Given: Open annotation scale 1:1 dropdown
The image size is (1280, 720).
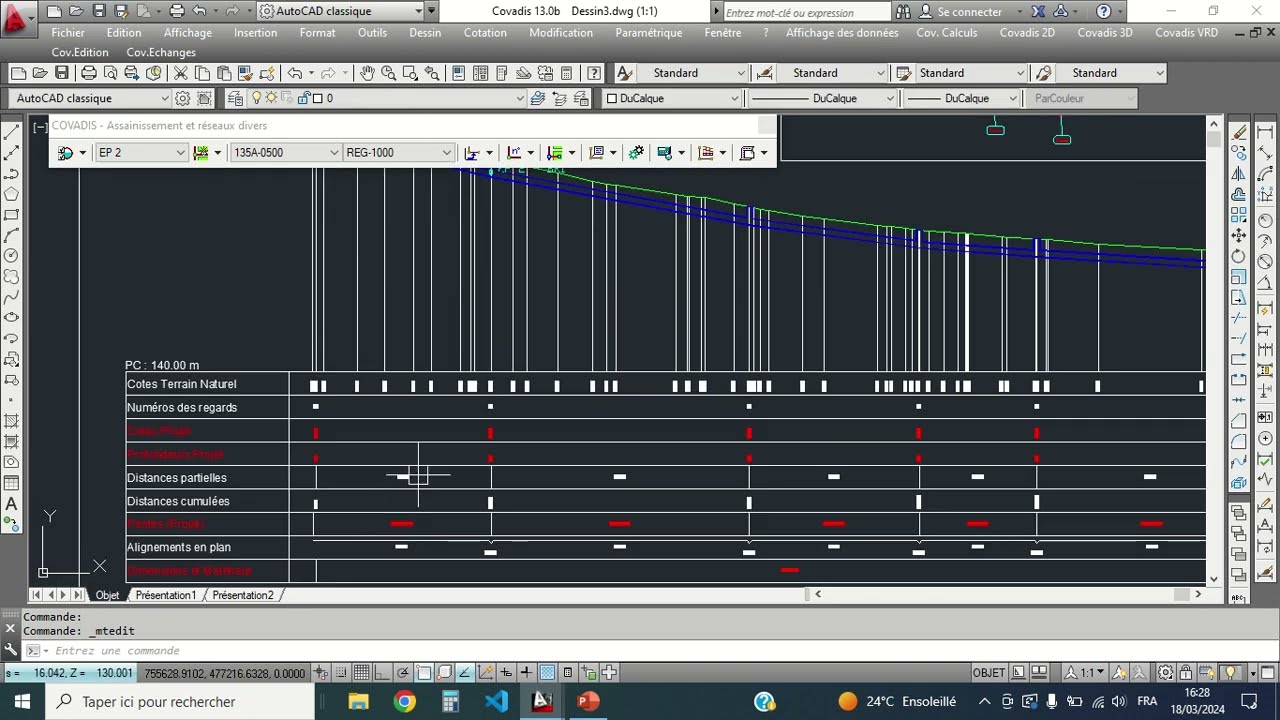Looking at the screenshot, I should (1087, 673).
